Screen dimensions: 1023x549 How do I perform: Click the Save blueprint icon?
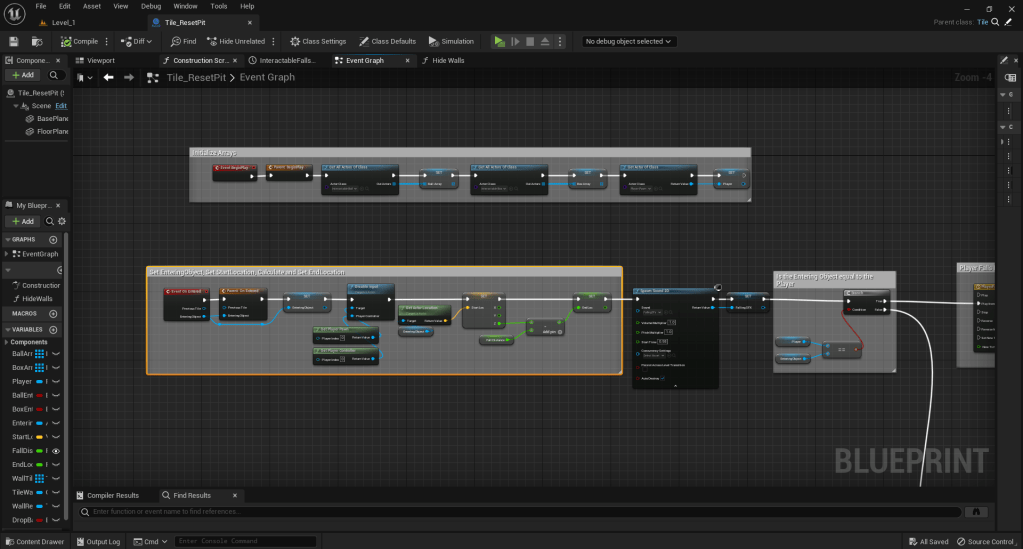pyautogui.click(x=14, y=41)
